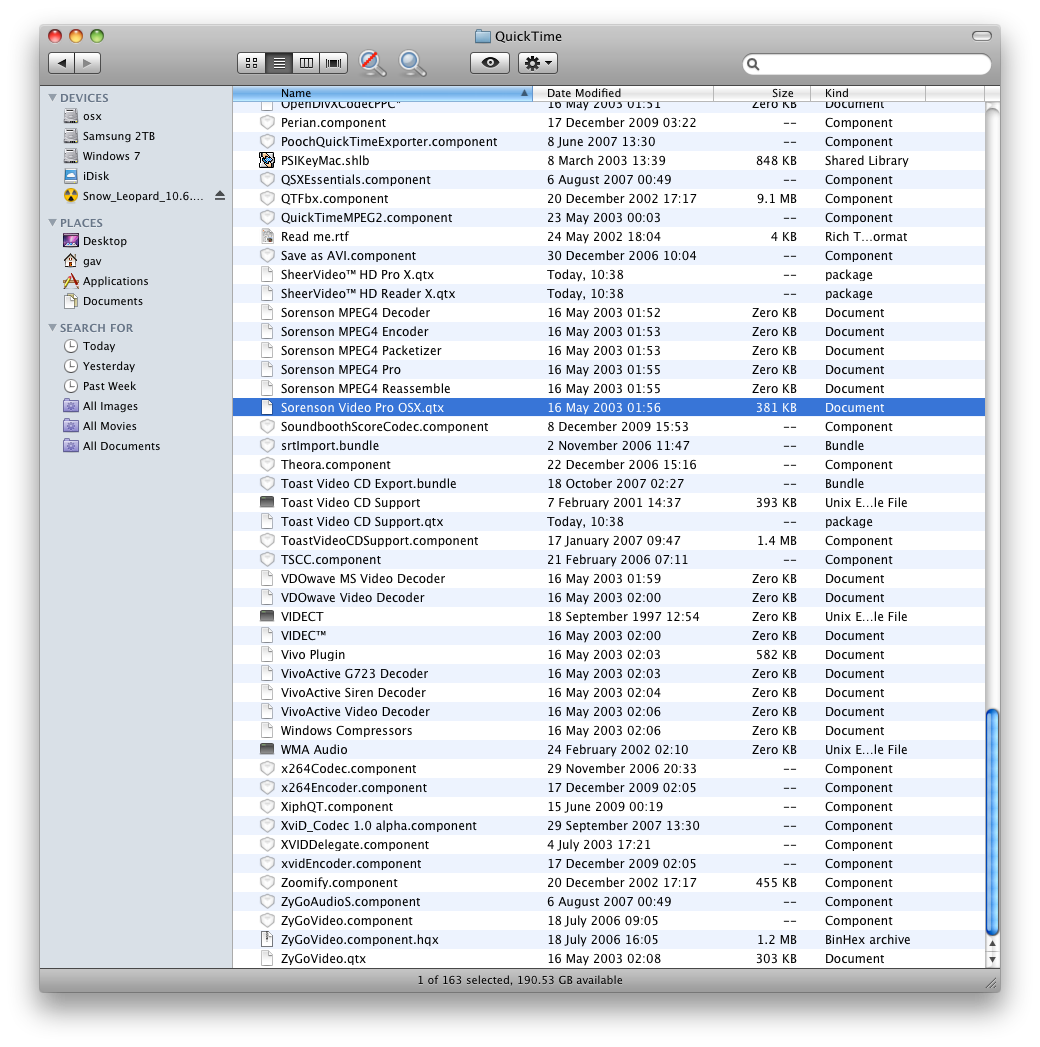
Task: Open the Action gear dropdown menu
Action: pyautogui.click(x=538, y=63)
